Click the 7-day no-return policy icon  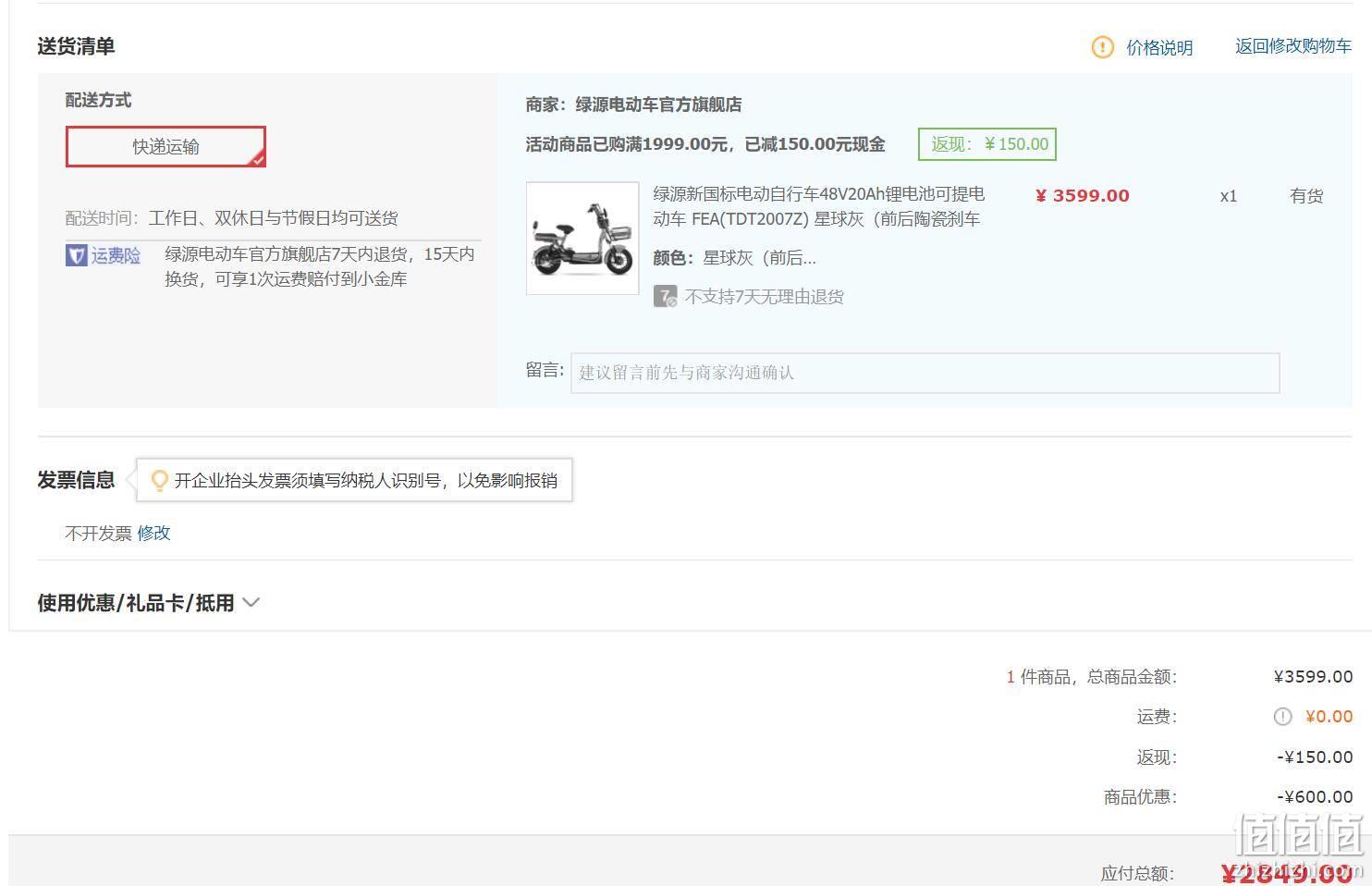tap(665, 296)
